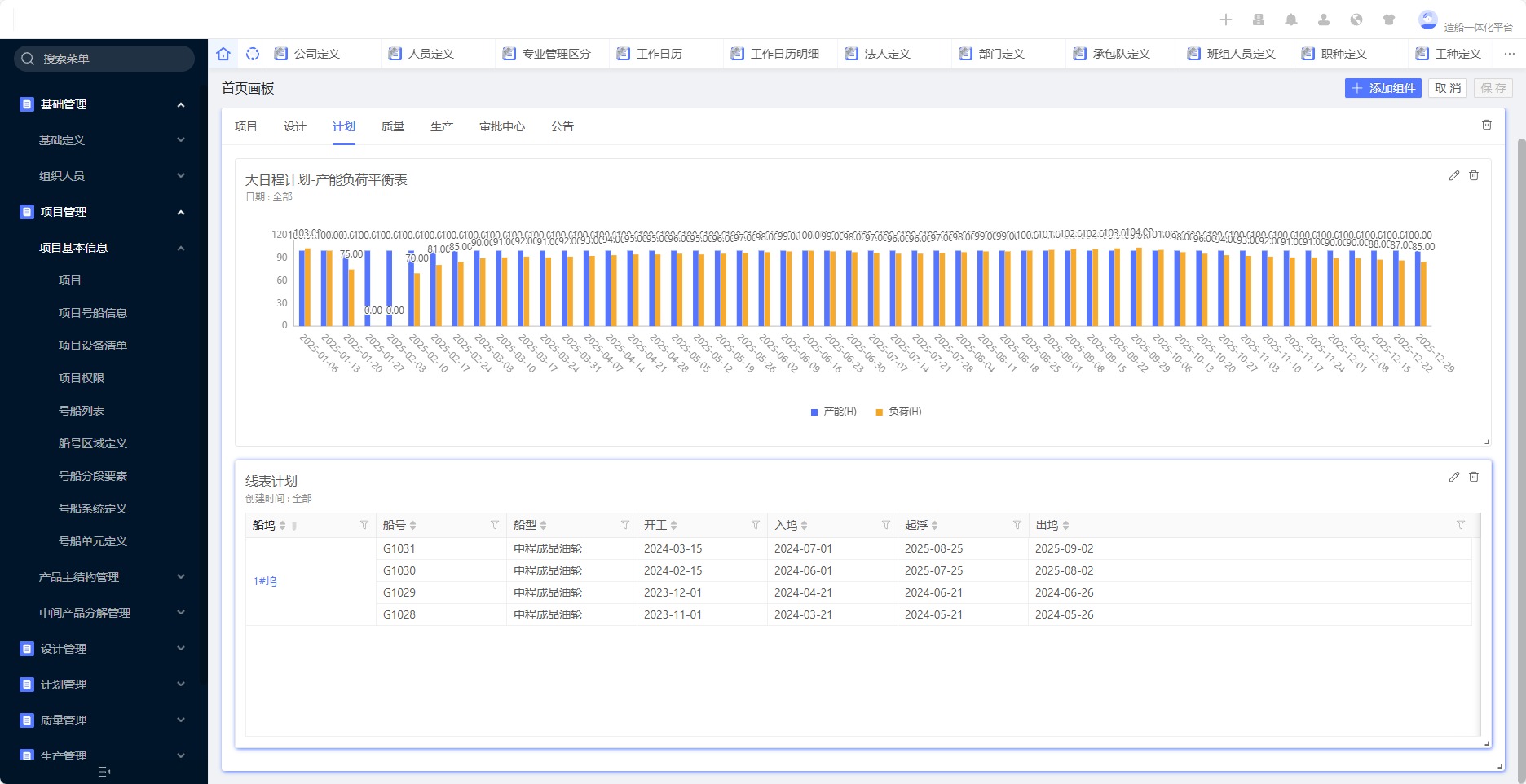Viewport: 1526px width, 784px height.
Task: Click the plus icon in the top bar
Action: click(1226, 19)
